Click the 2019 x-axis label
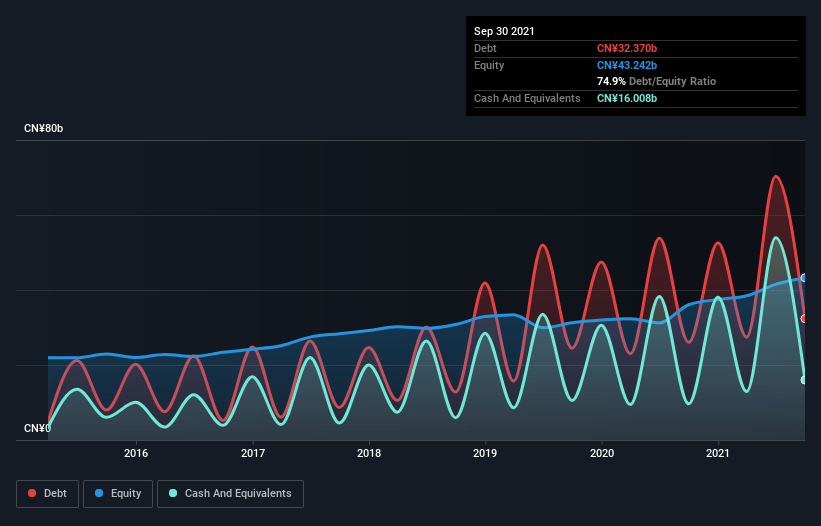The image size is (821, 526). coord(485,453)
